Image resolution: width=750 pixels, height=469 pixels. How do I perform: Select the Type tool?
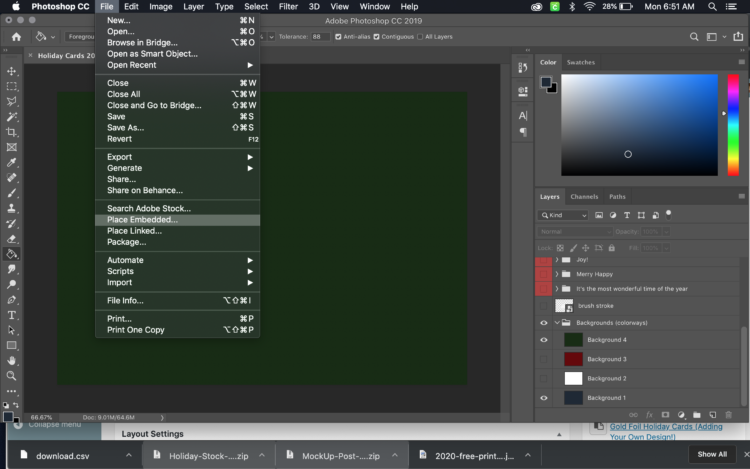[x=11, y=315]
